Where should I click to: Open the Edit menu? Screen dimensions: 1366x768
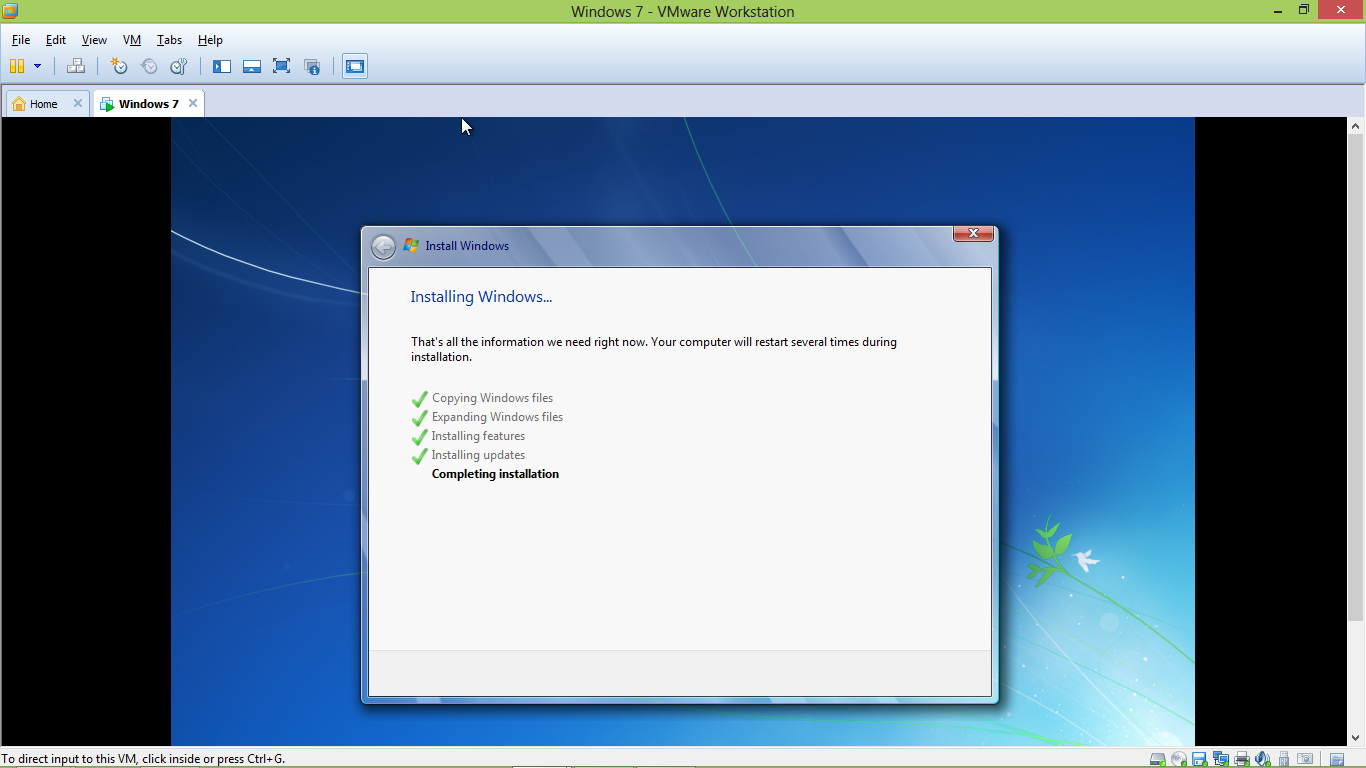(x=56, y=40)
